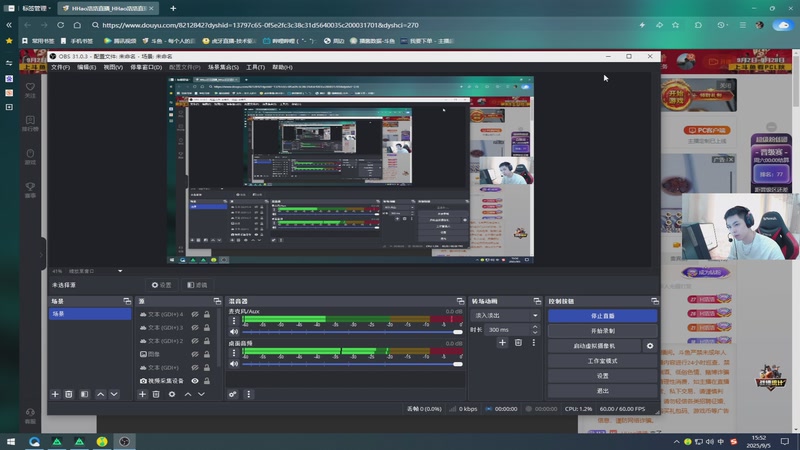800x450 pixels.
Task: Go to browser home page
Action: pos(77,25)
